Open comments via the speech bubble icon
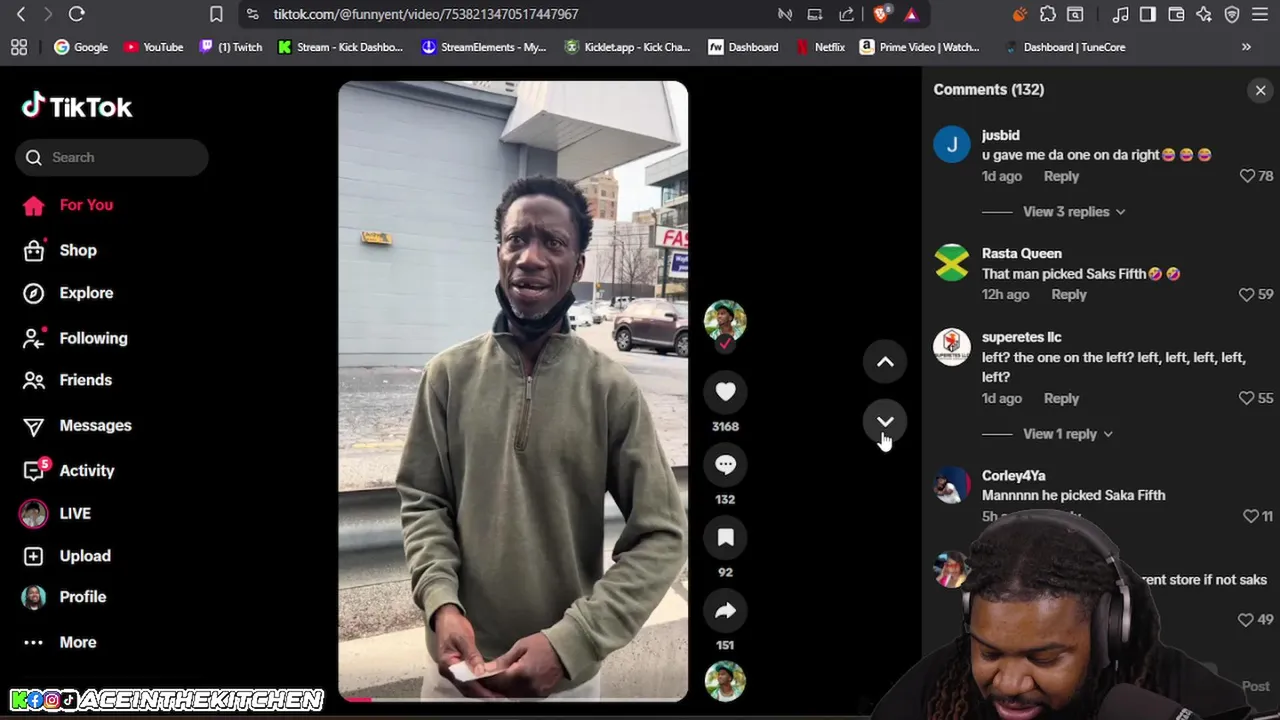 click(x=725, y=465)
